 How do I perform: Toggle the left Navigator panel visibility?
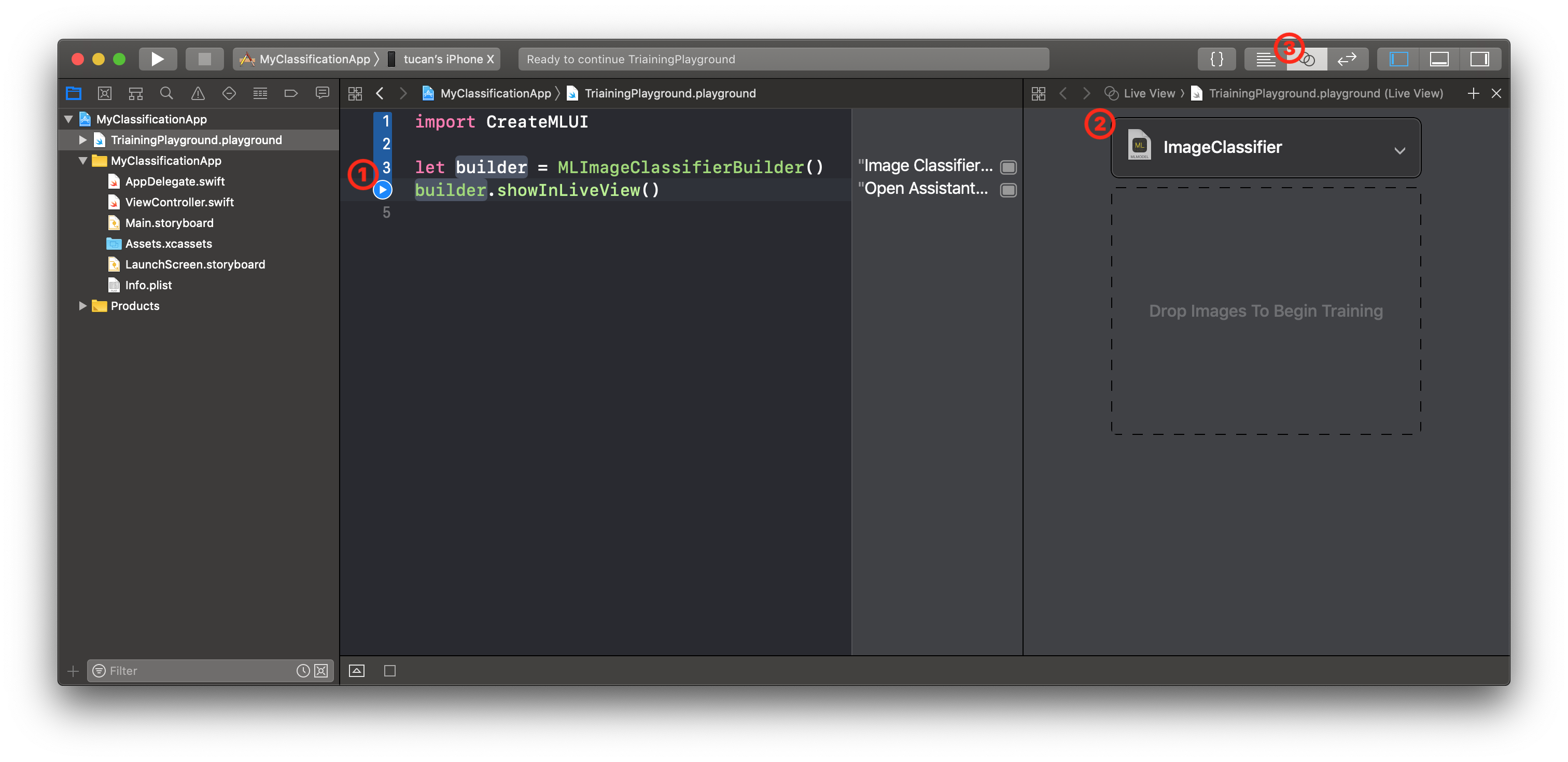pos(1399,59)
